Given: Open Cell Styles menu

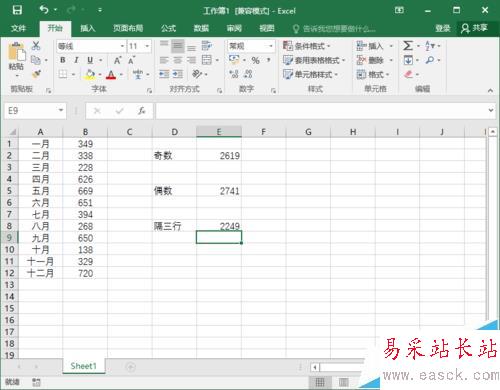Looking at the screenshot, I should point(310,74).
